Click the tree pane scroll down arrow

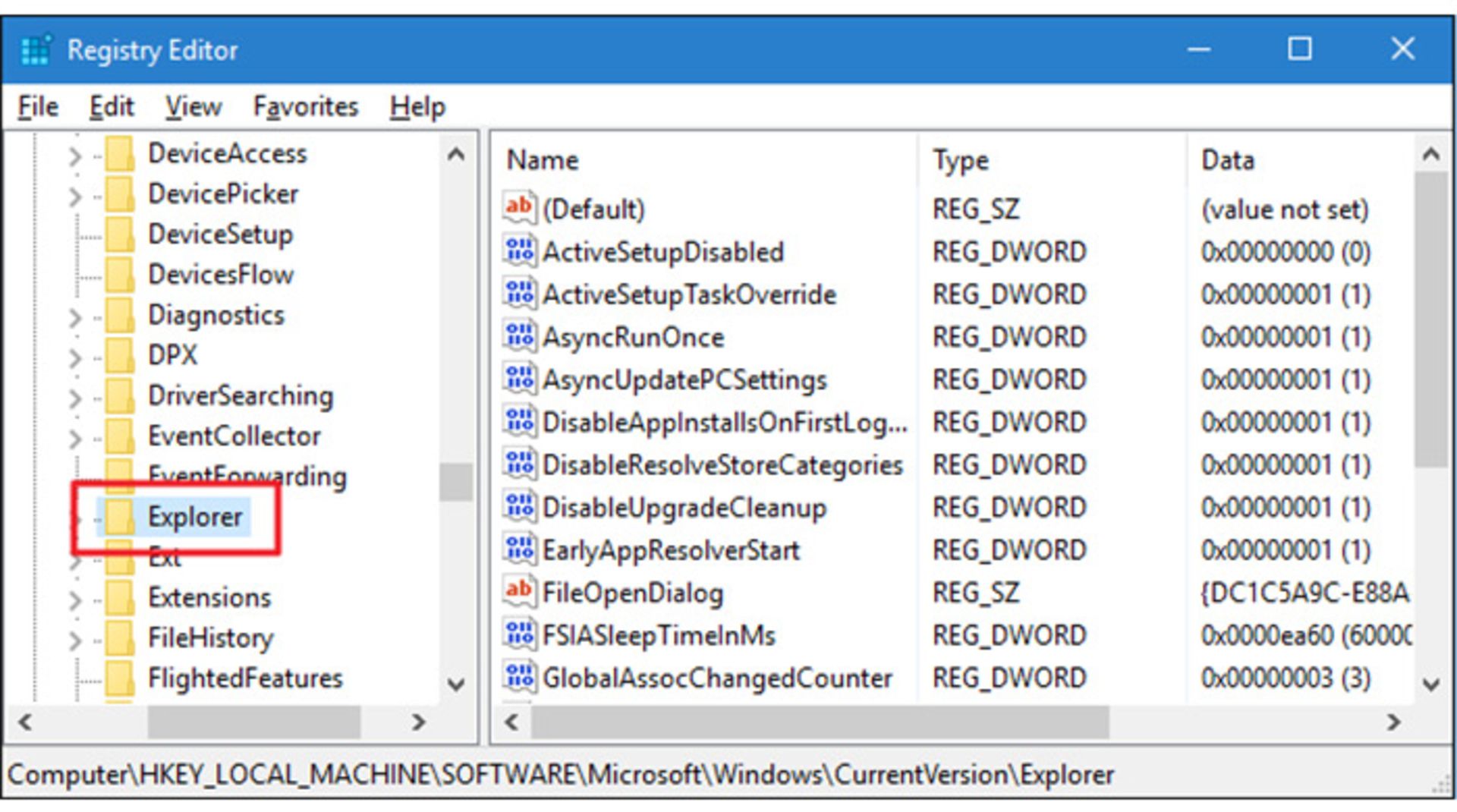pyautogui.click(x=456, y=685)
